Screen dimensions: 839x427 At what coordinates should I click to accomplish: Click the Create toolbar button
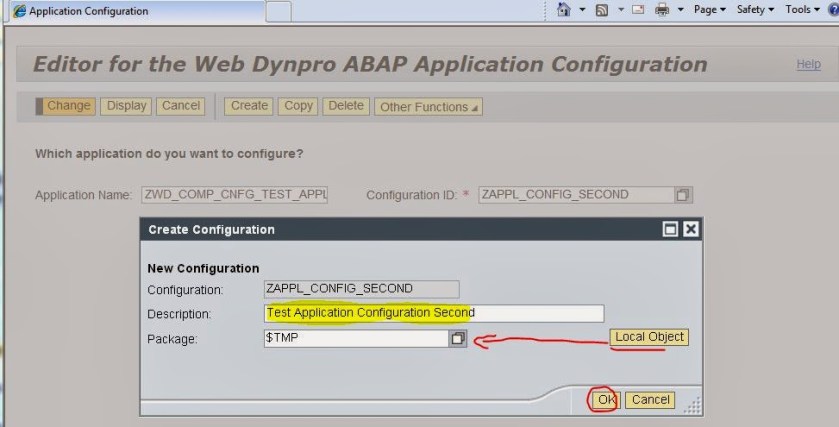(x=249, y=106)
